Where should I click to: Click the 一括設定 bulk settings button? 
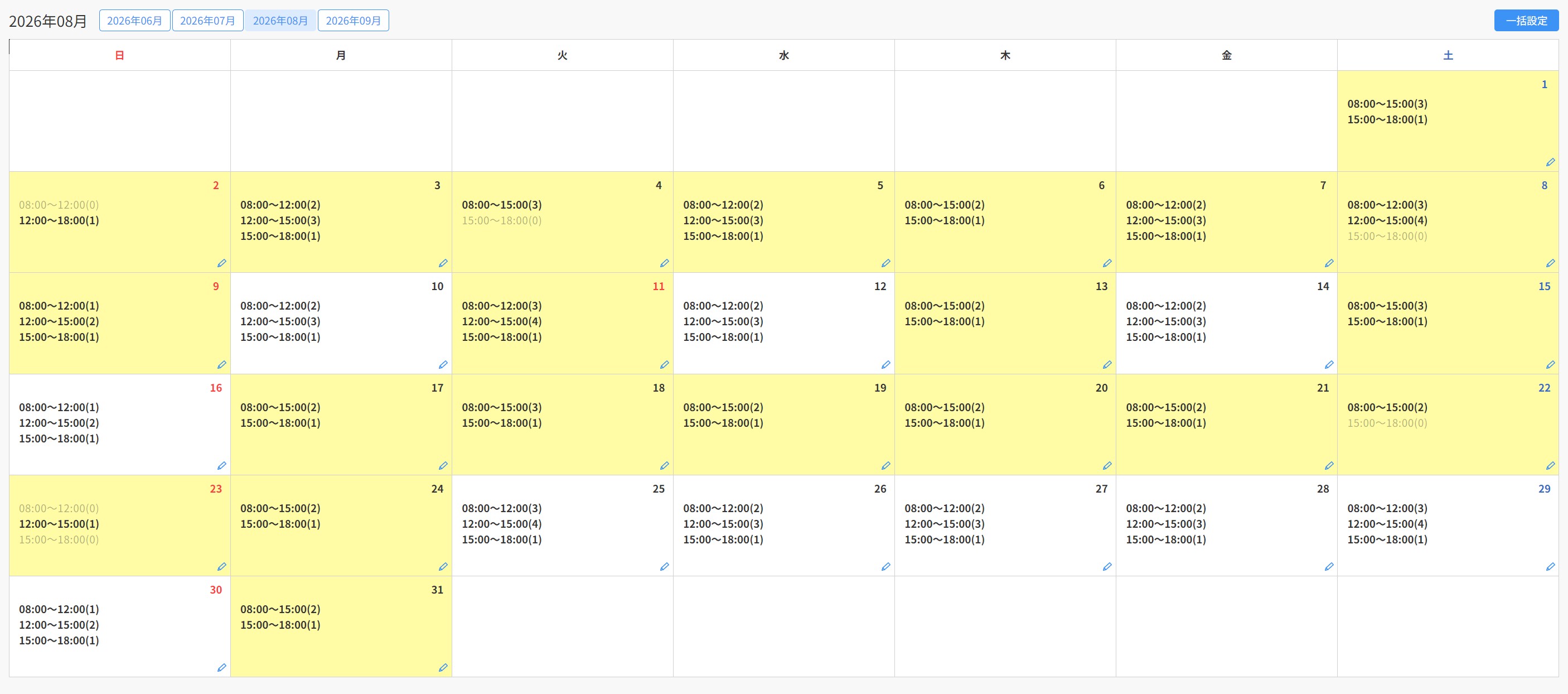click(x=1526, y=21)
